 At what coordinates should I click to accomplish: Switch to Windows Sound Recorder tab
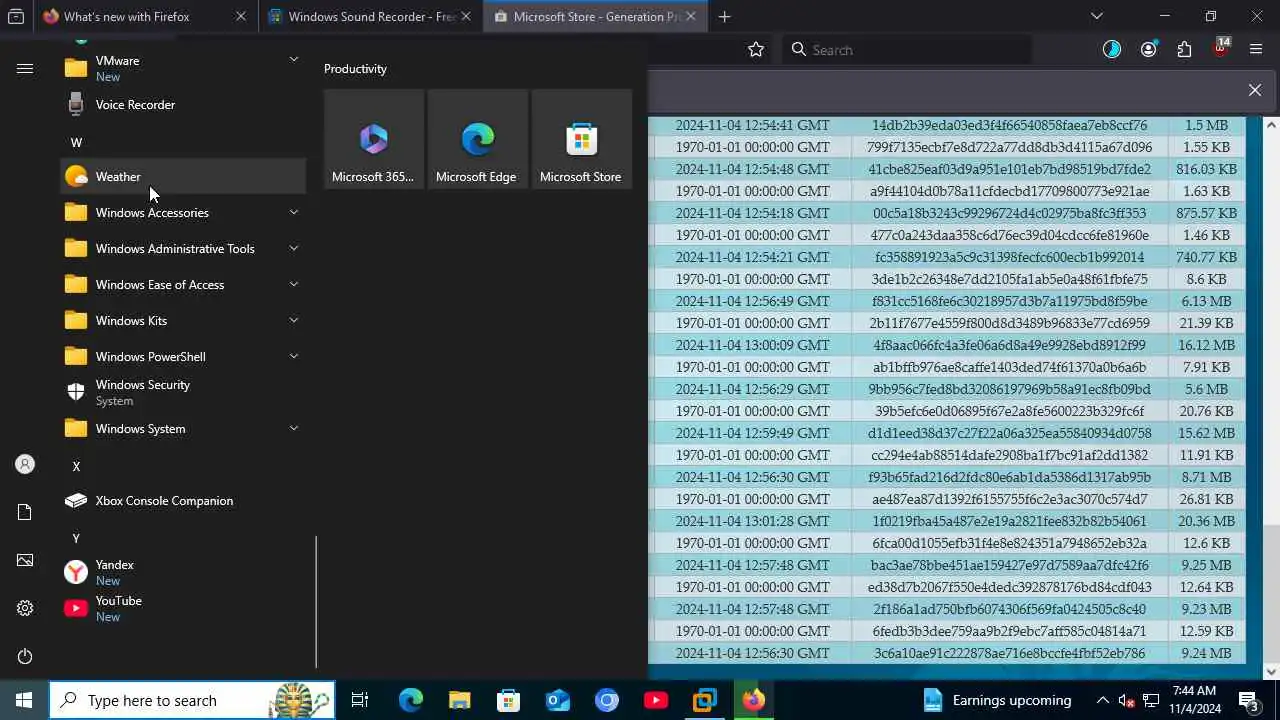tap(368, 17)
